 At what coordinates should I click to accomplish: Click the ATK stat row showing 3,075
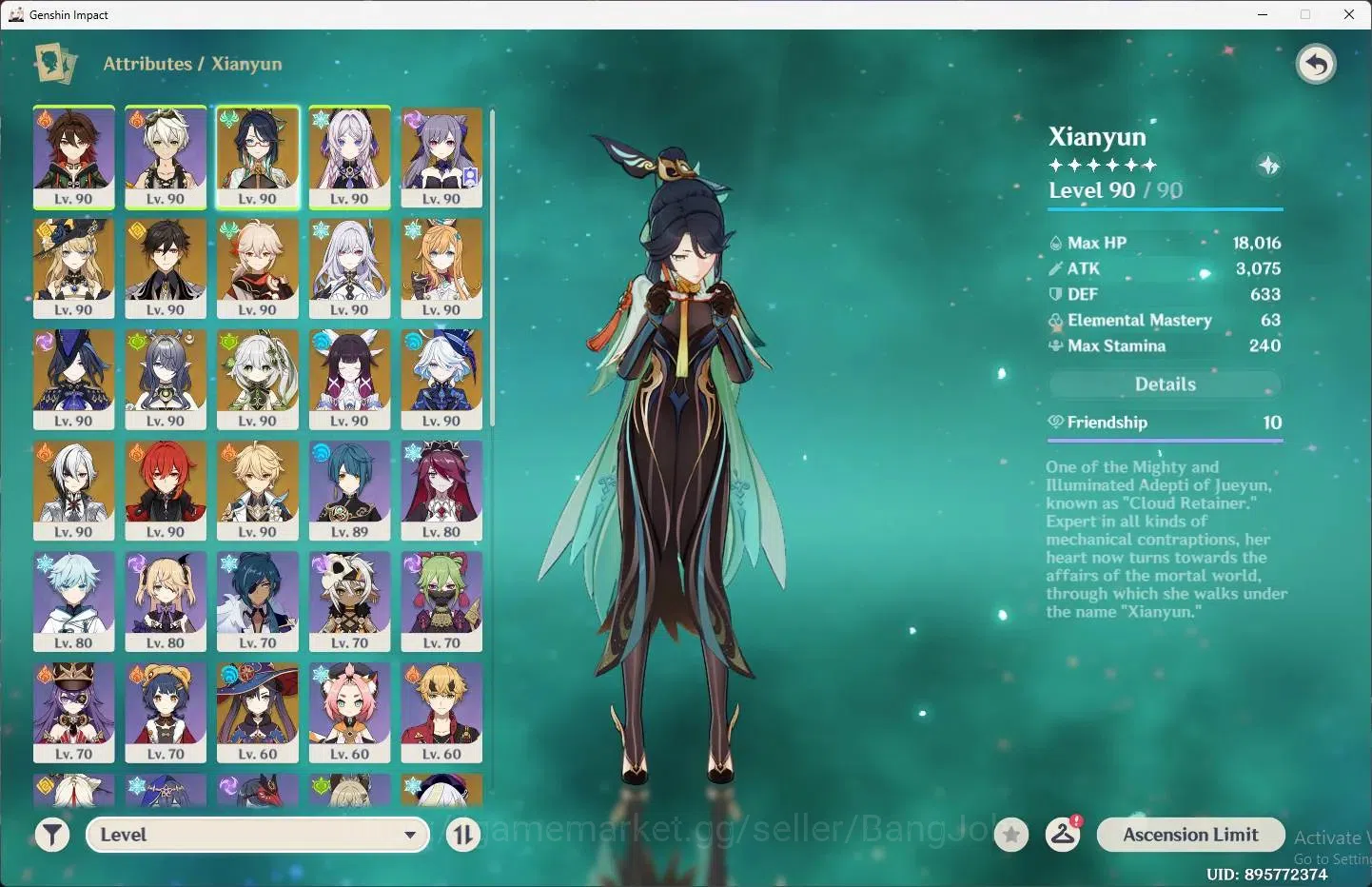coord(1166,268)
